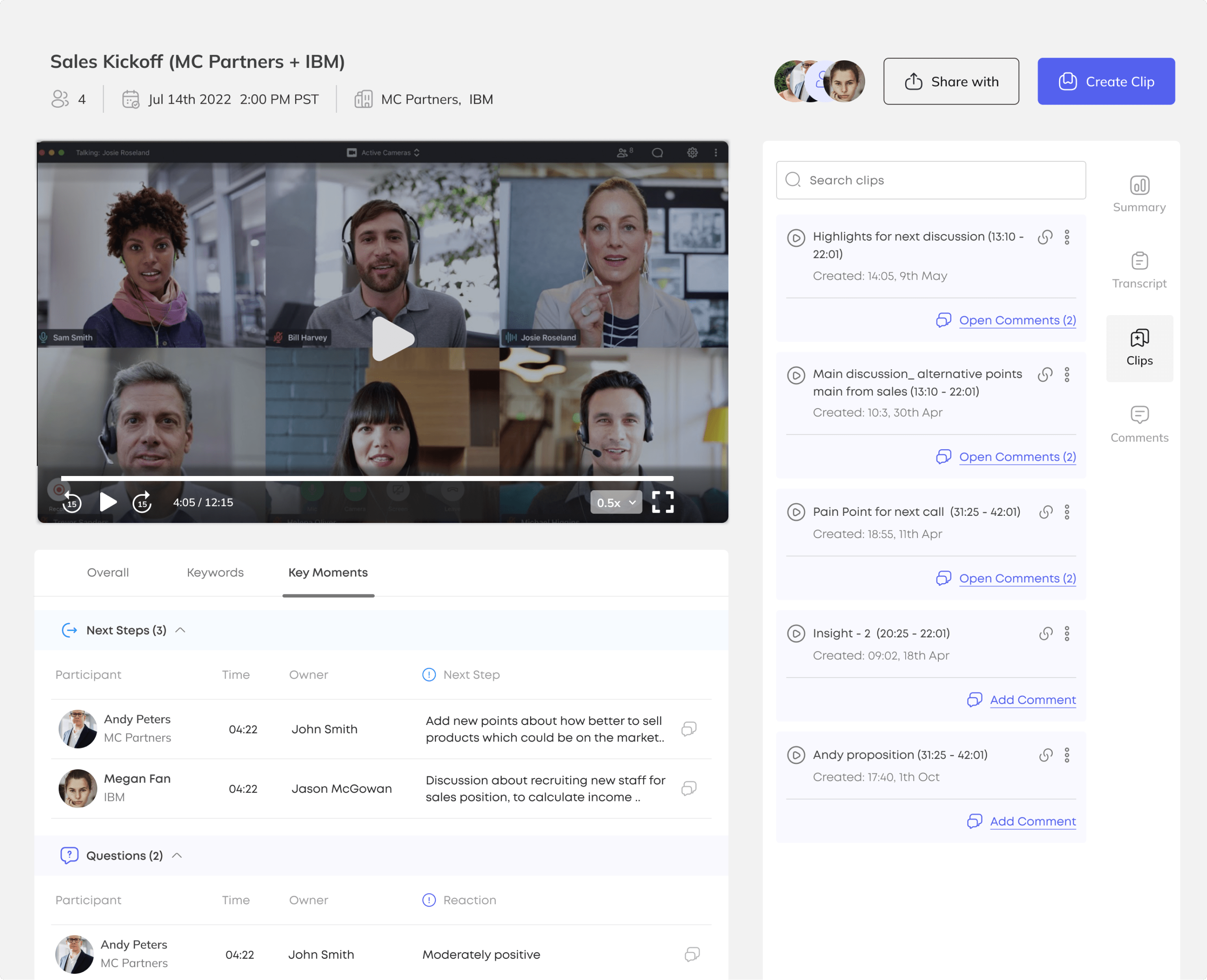
Task: Open more options for Highlights clip
Action: 1067,237
